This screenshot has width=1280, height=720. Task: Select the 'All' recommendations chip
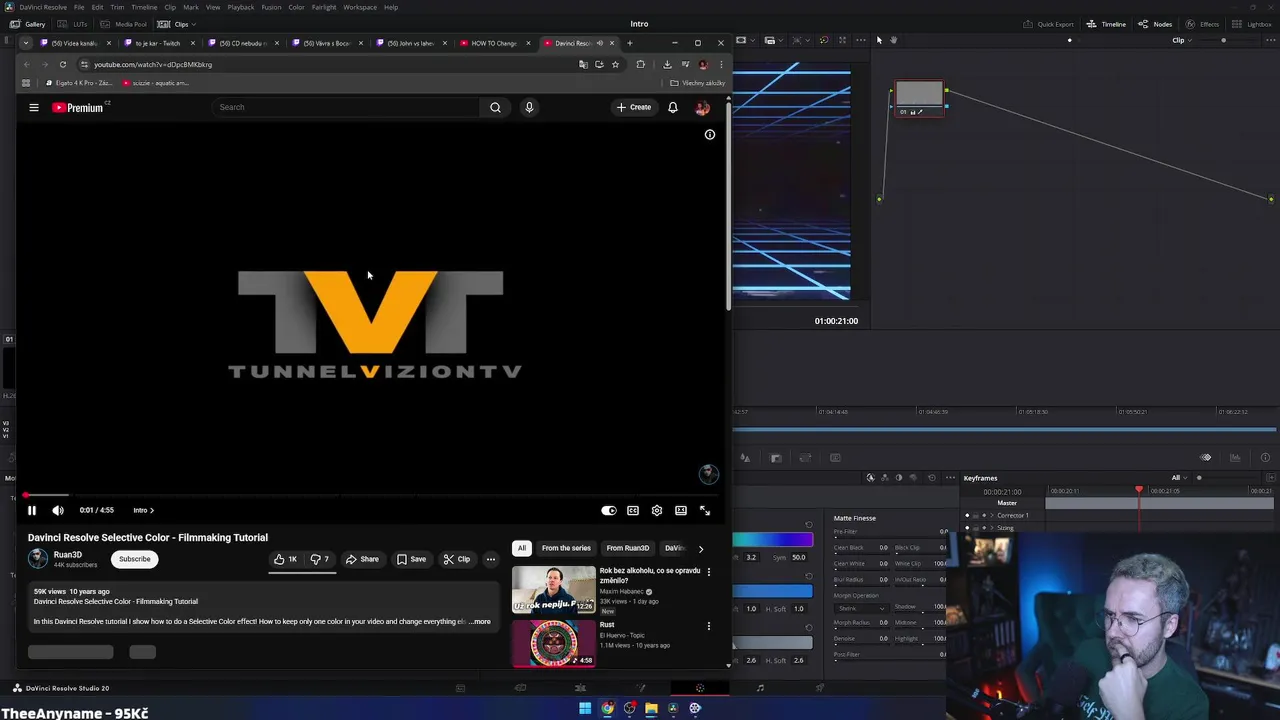click(521, 548)
